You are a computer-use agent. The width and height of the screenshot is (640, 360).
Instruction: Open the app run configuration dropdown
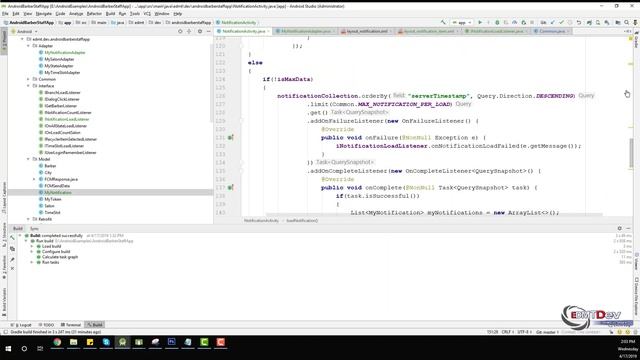pos(462,22)
